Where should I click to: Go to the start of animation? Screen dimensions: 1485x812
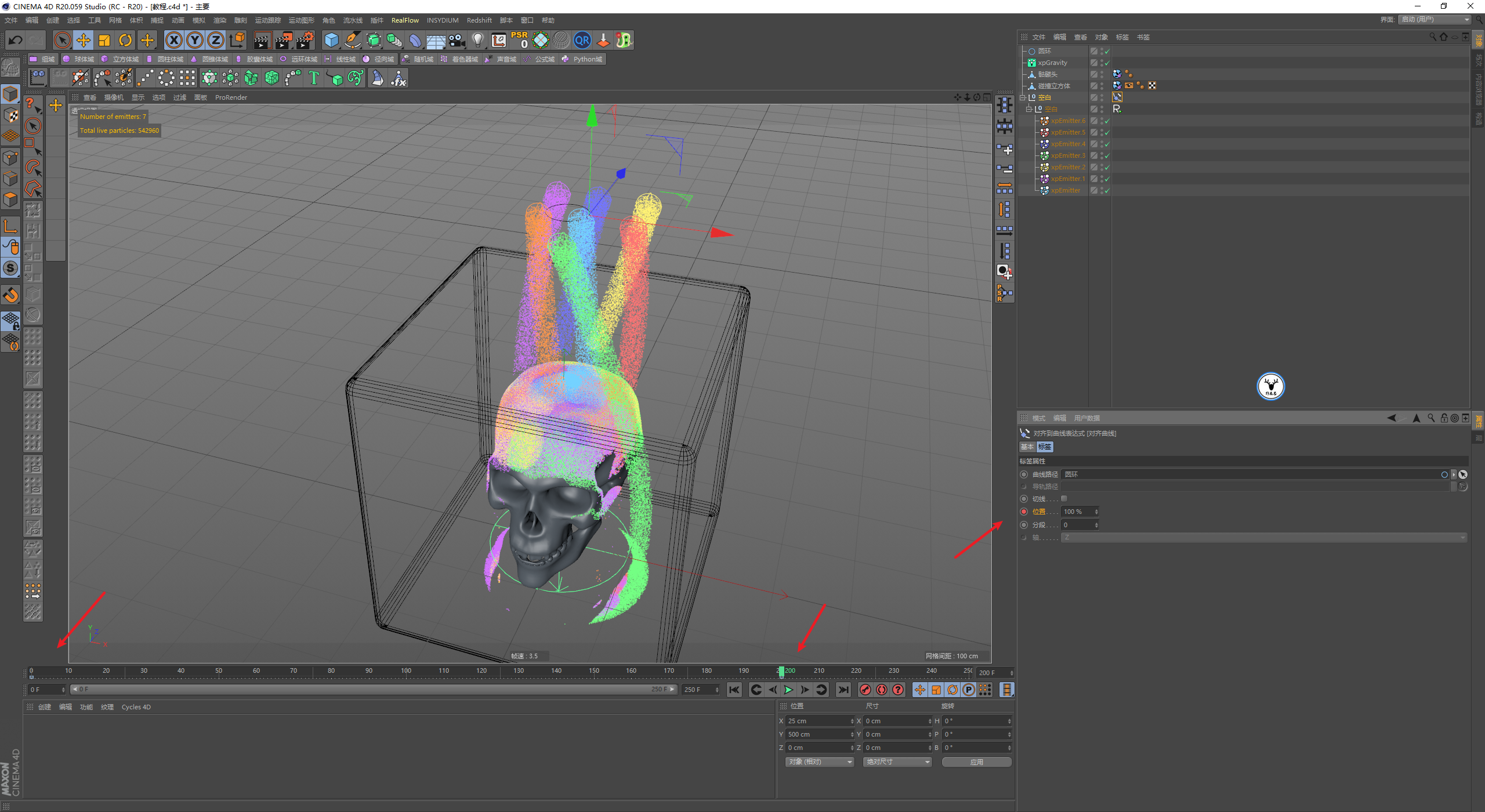tap(734, 690)
